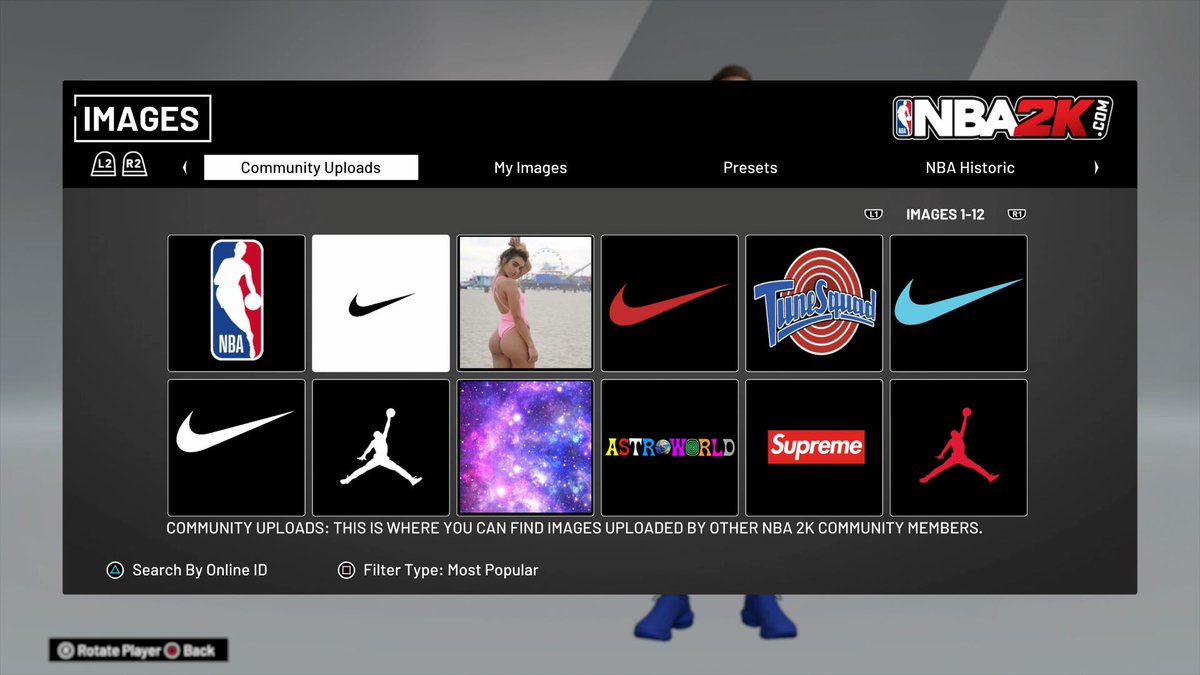Select the NBA logo image
The width and height of the screenshot is (1200, 675).
tap(236, 304)
